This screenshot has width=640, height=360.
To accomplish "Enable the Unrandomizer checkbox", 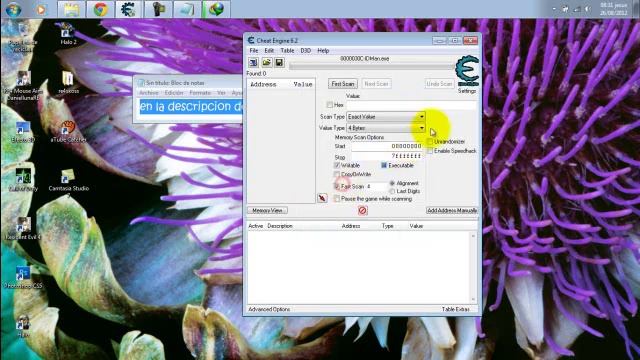I will click(x=430, y=141).
